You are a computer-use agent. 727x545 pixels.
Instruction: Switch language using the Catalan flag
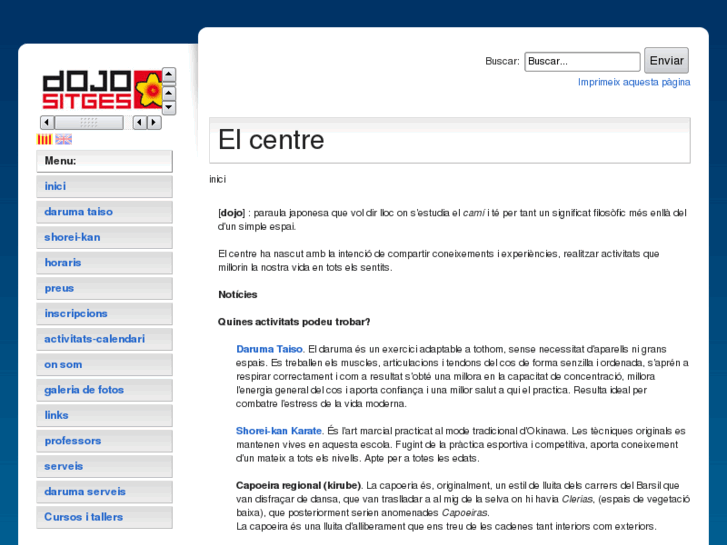pos(44,139)
